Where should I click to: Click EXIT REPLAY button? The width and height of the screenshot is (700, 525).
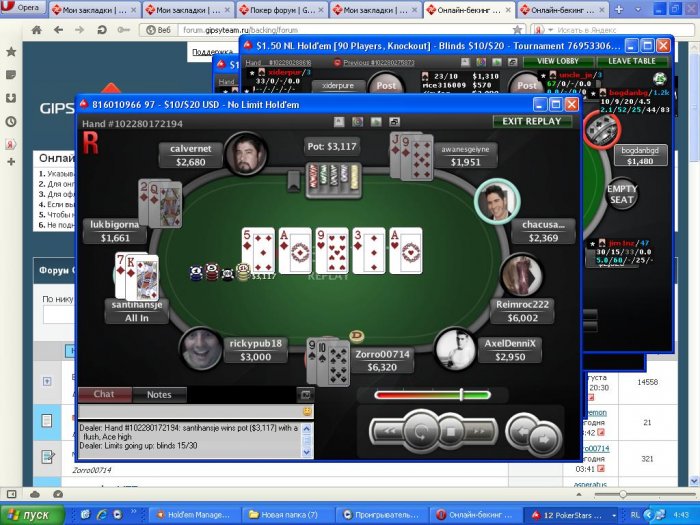532,121
